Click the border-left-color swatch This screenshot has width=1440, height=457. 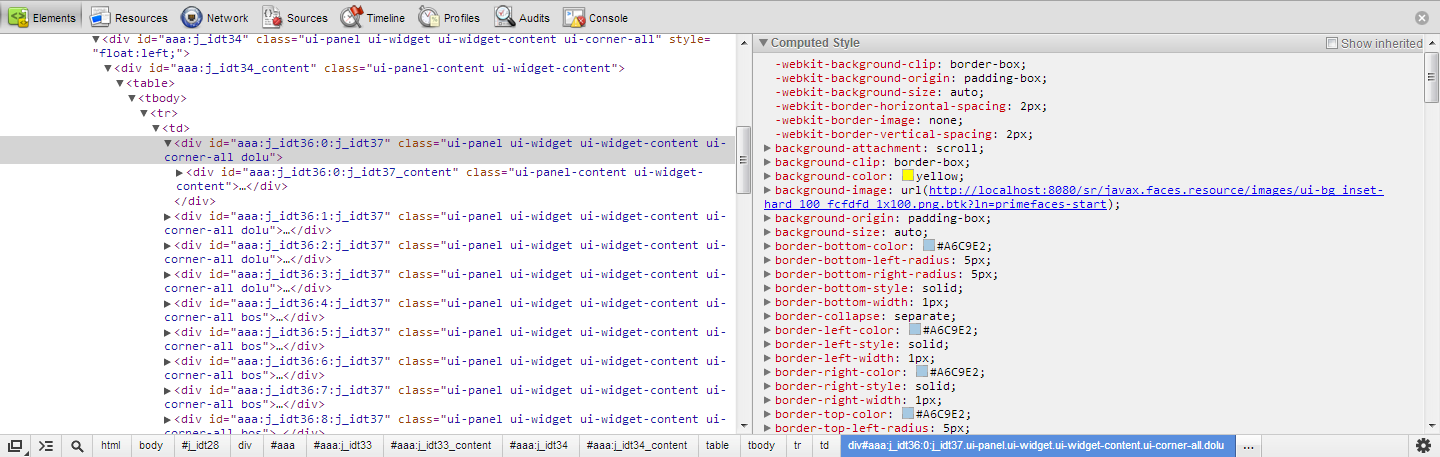coord(915,330)
